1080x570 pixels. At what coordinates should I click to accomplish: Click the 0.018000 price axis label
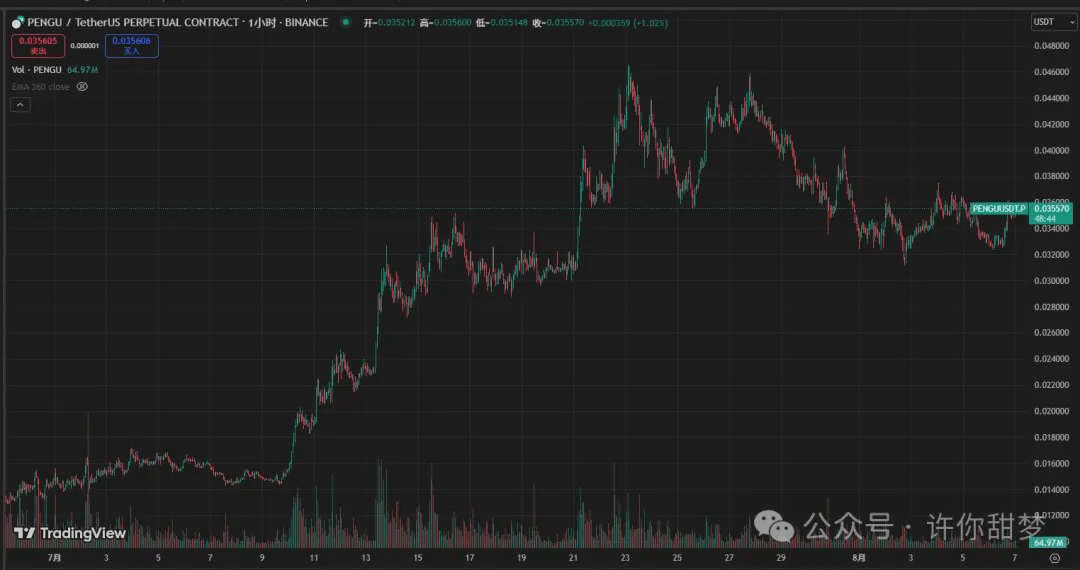click(x=1051, y=437)
